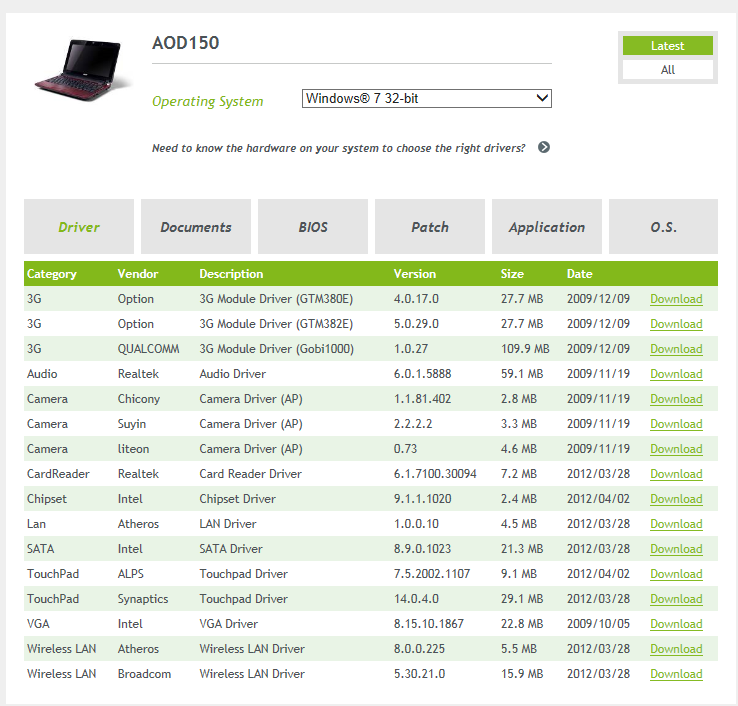Viewport: 738px width, 706px height.
Task: Download the Intel Chipset Driver
Action: point(676,498)
